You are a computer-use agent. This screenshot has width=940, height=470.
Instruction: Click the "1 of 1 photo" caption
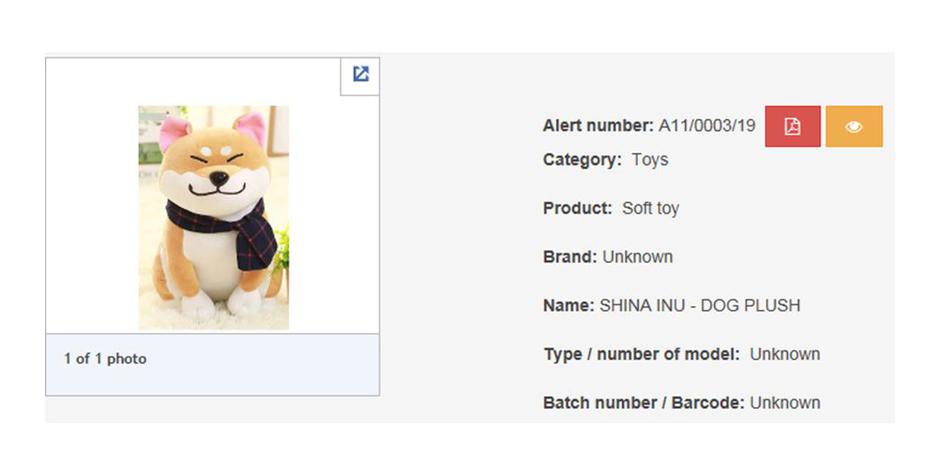105,358
